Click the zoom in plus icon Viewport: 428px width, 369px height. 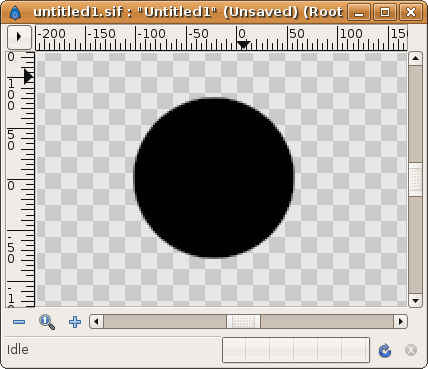[75, 322]
